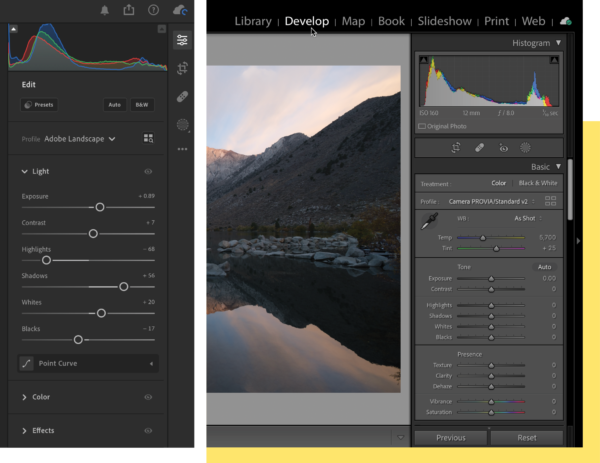
Task: Toggle Light section visibility eye
Action: (148, 171)
